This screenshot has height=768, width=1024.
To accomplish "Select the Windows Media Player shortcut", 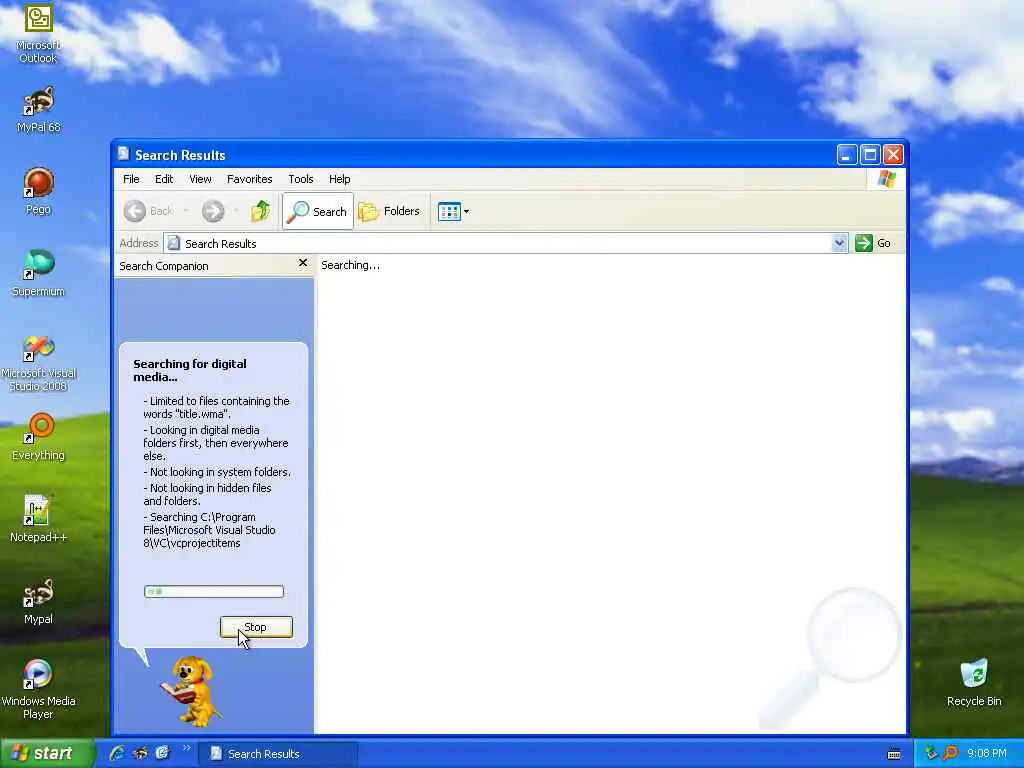I will point(38,690).
